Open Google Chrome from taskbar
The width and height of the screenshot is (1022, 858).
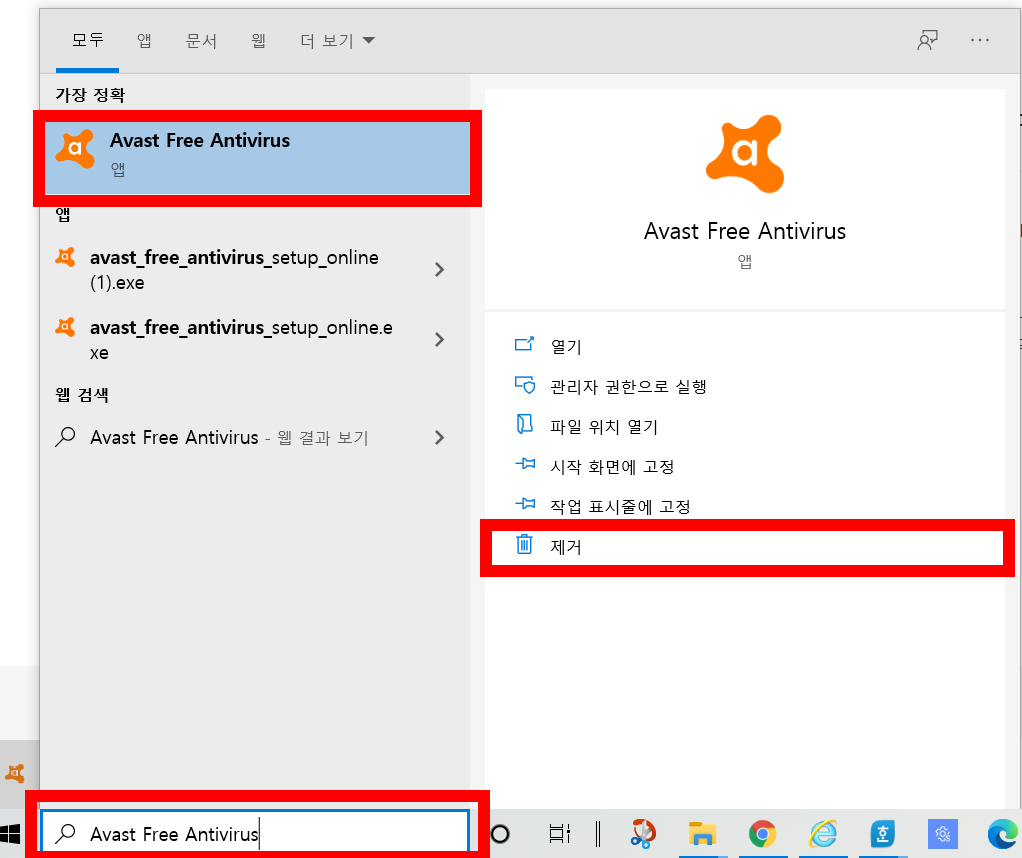[763, 833]
